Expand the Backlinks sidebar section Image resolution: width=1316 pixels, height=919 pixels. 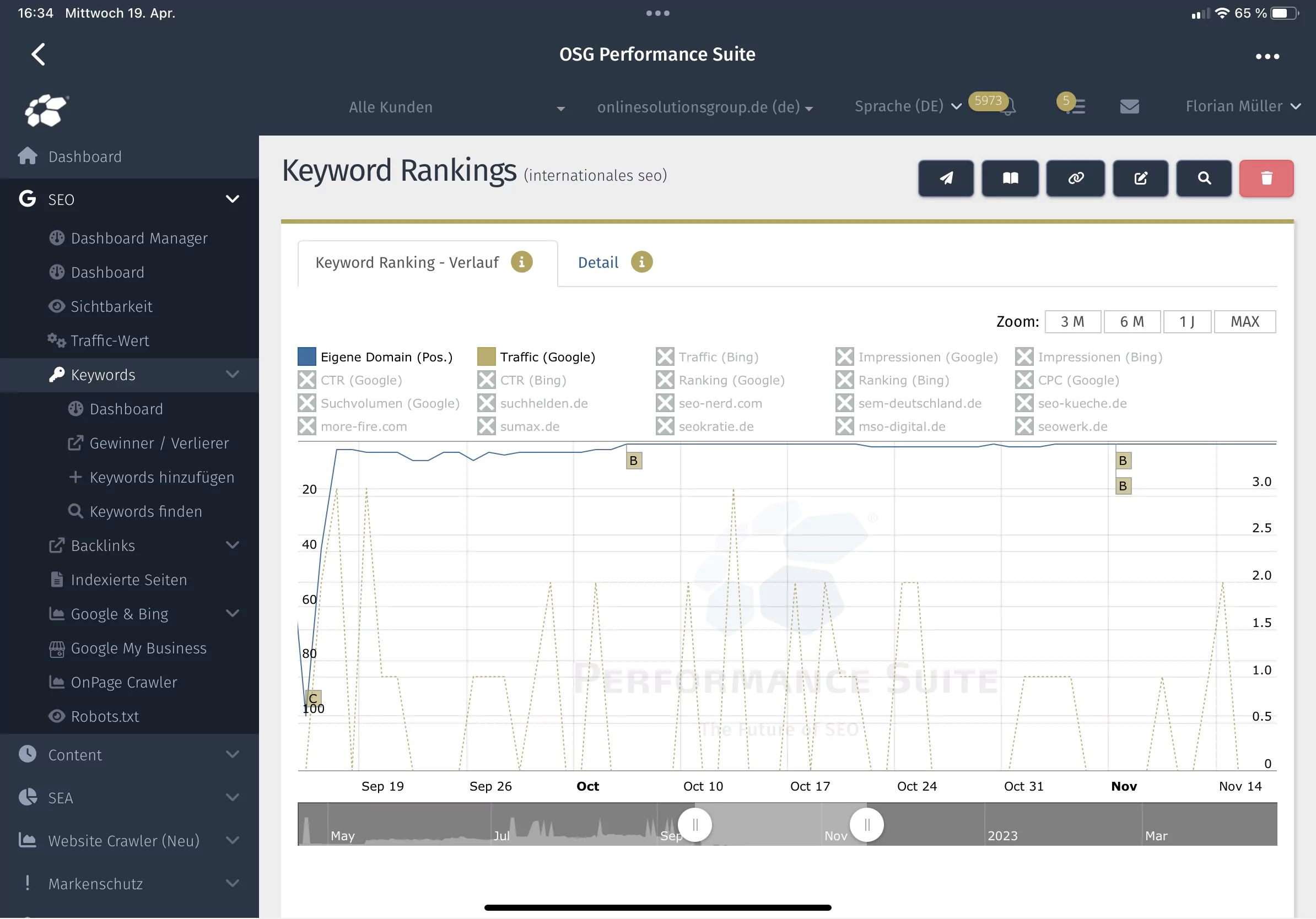(103, 545)
